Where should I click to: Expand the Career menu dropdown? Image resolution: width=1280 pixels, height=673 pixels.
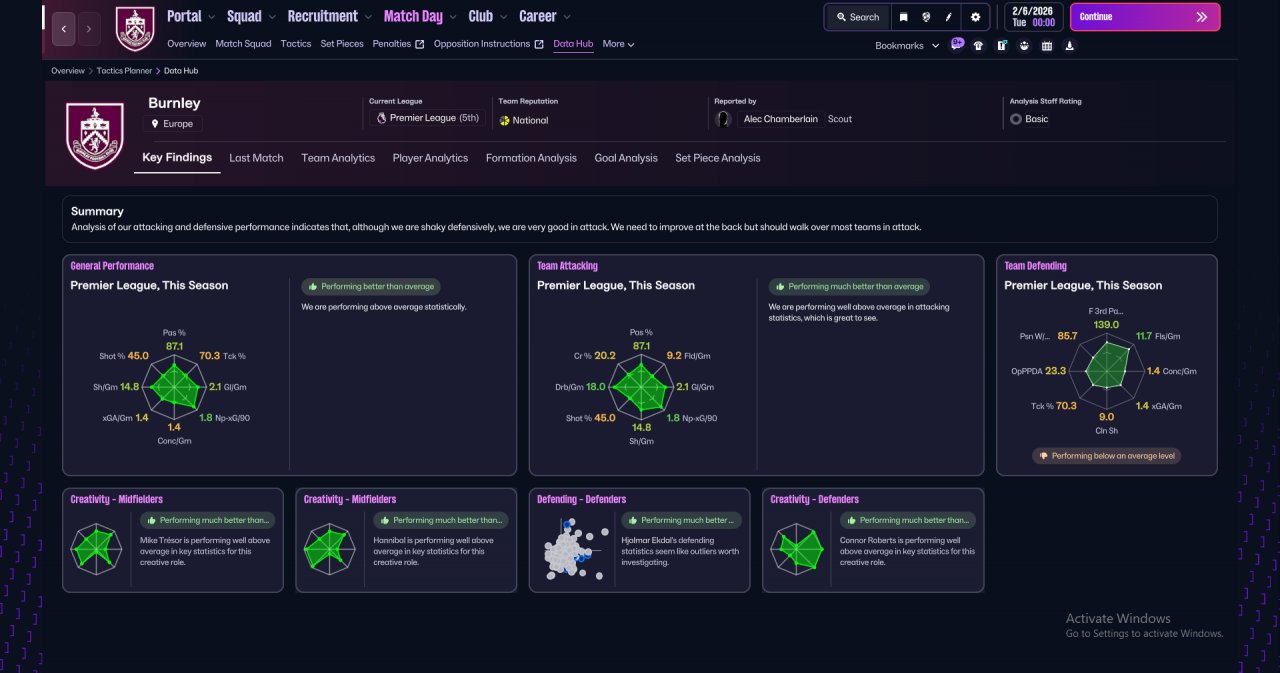coord(567,17)
